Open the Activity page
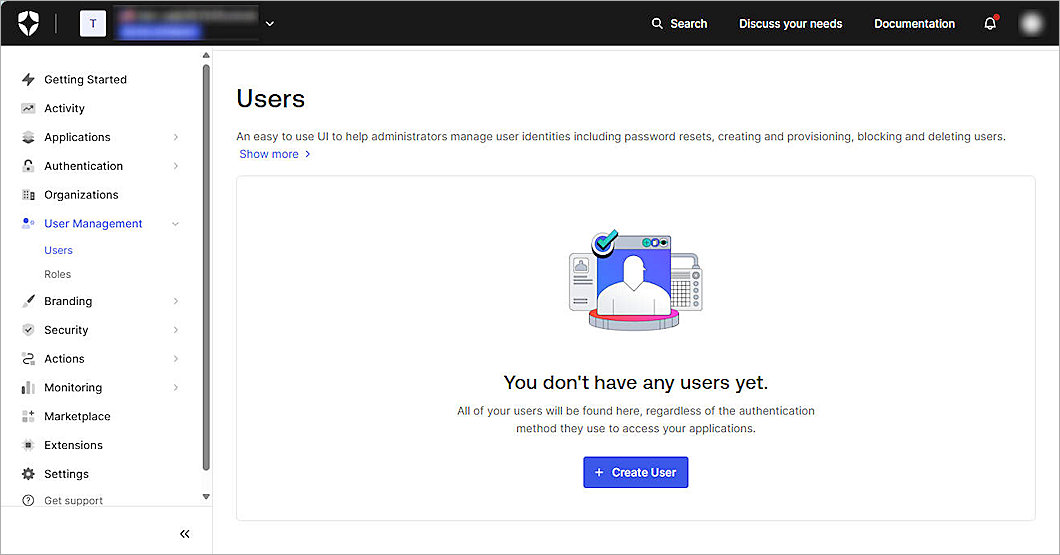 pyautogui.click(x=64, y=108)
